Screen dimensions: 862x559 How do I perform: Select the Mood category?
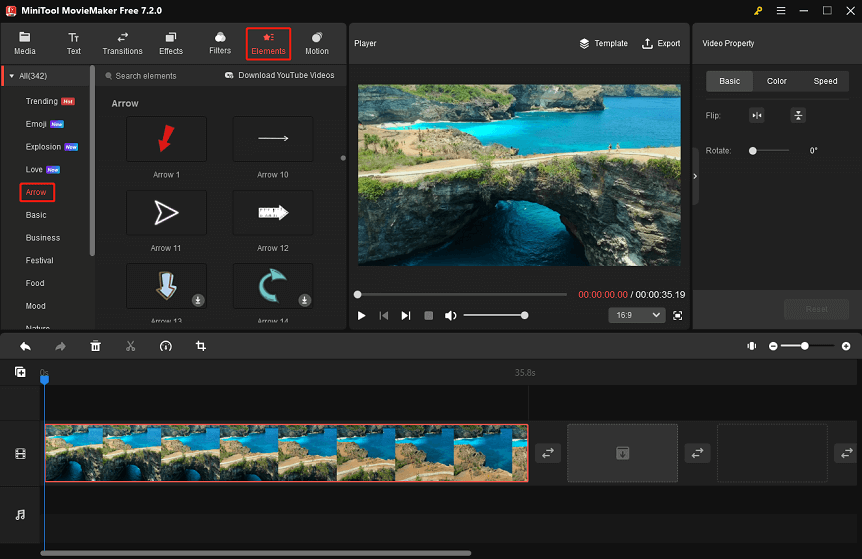click(36, 306)
